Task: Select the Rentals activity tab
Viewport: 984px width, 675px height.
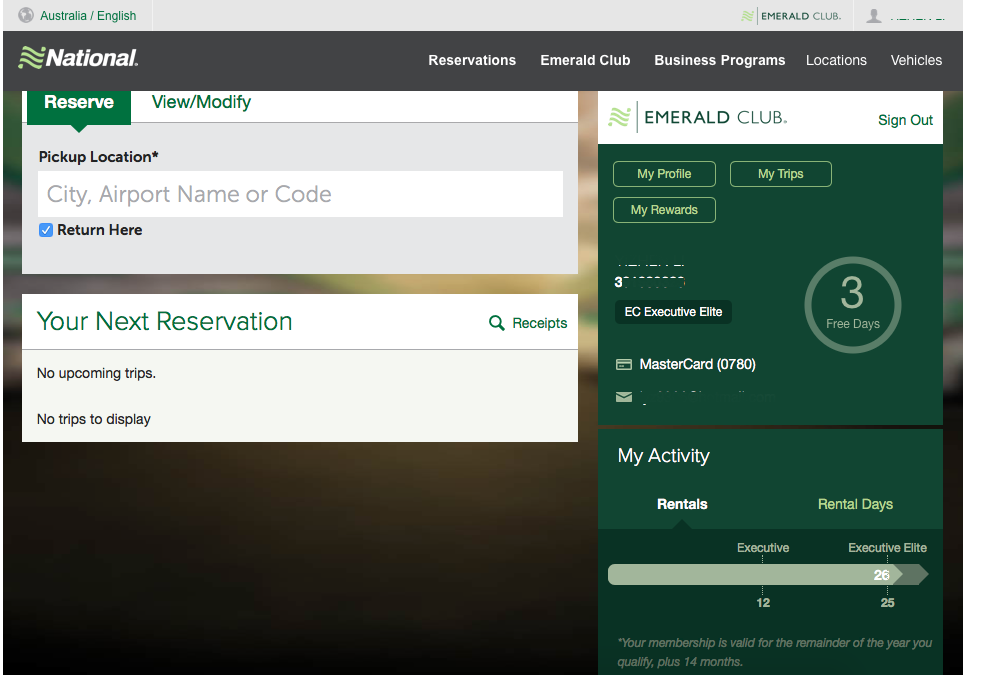Action: click(x=682, y=504)
